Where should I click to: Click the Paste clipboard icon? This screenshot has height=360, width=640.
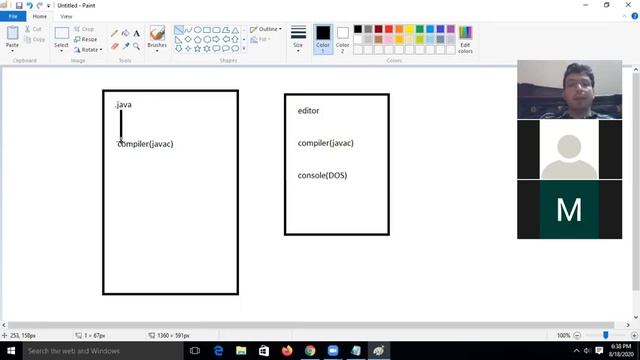pos(12,33)
